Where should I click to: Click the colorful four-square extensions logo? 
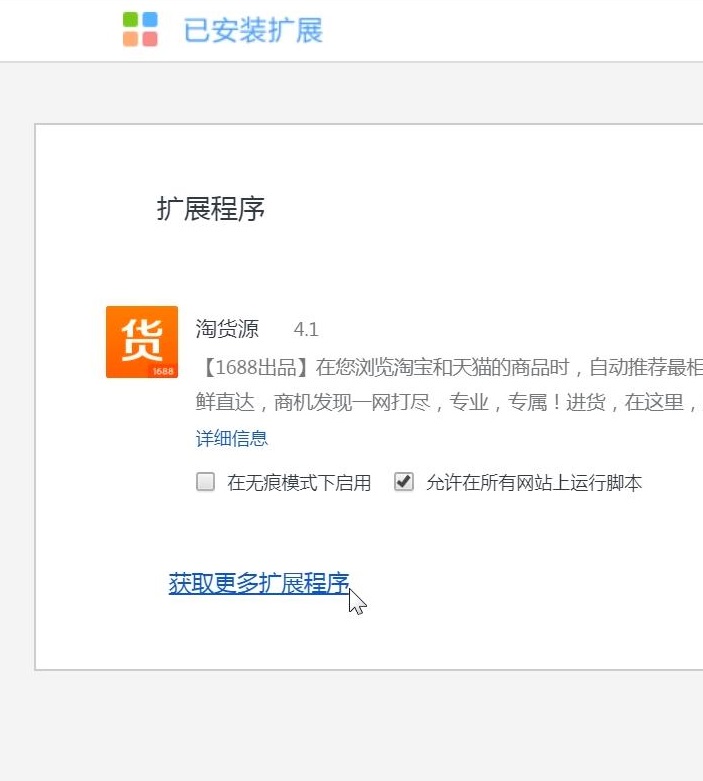point(140,29)
